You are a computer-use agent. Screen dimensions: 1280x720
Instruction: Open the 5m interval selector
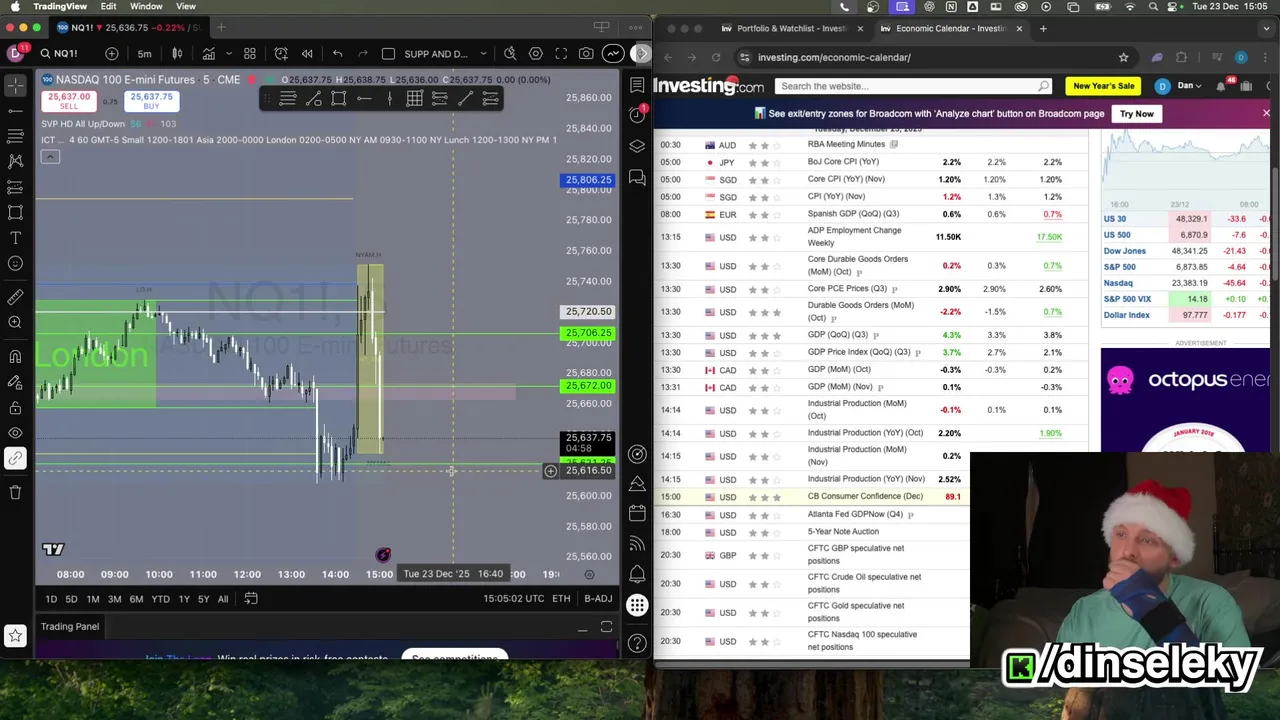tap(145, 53)
